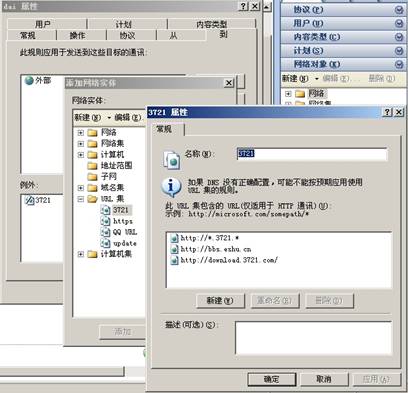Collapse the 协议 toolbox section

(399, 10)
